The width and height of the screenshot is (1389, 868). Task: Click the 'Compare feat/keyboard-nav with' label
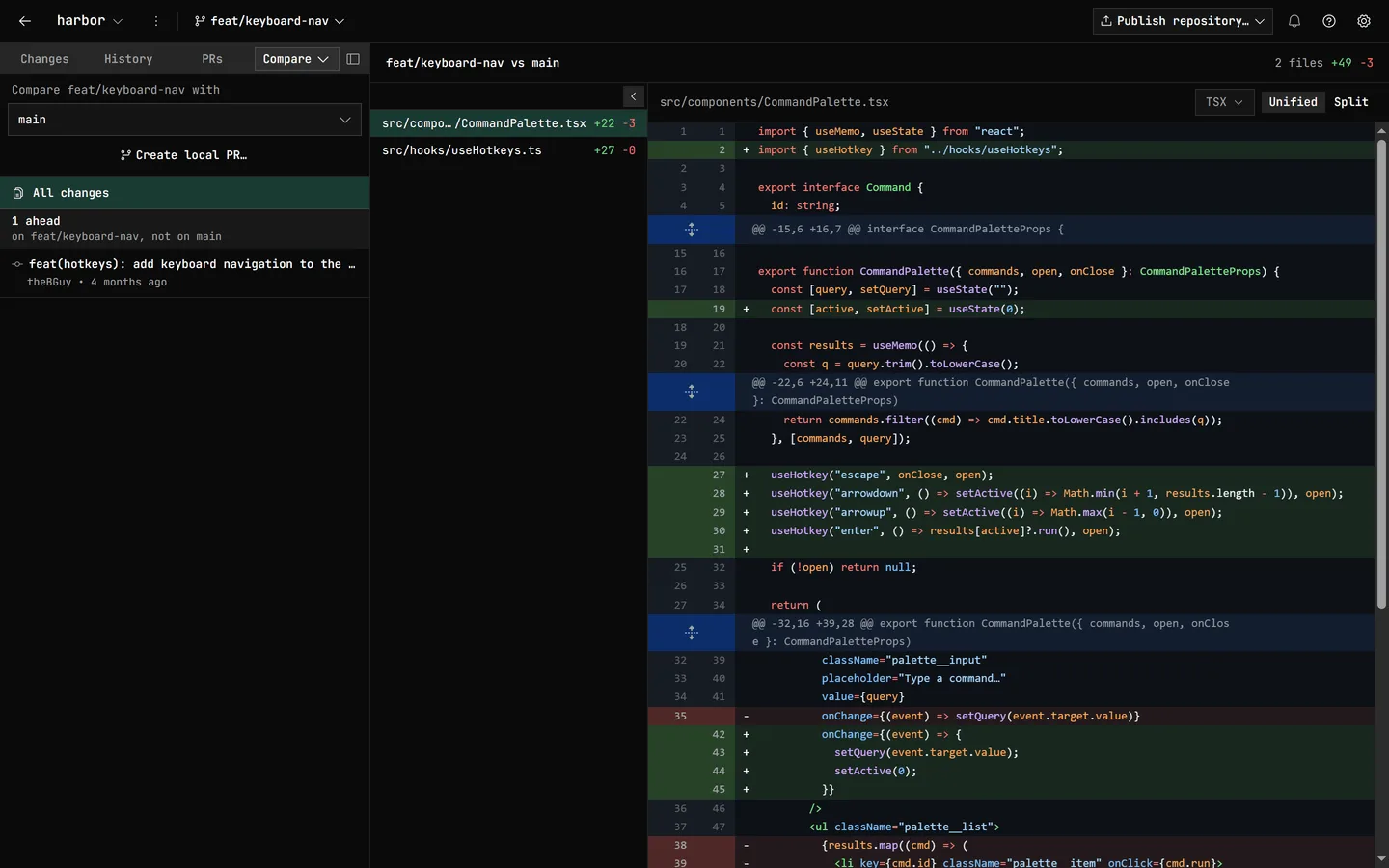116,90
